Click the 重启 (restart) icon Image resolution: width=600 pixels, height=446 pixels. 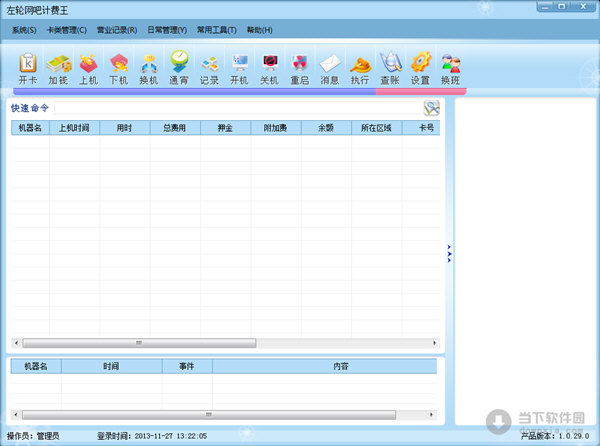pyautogui.click(x=299, y=67)
